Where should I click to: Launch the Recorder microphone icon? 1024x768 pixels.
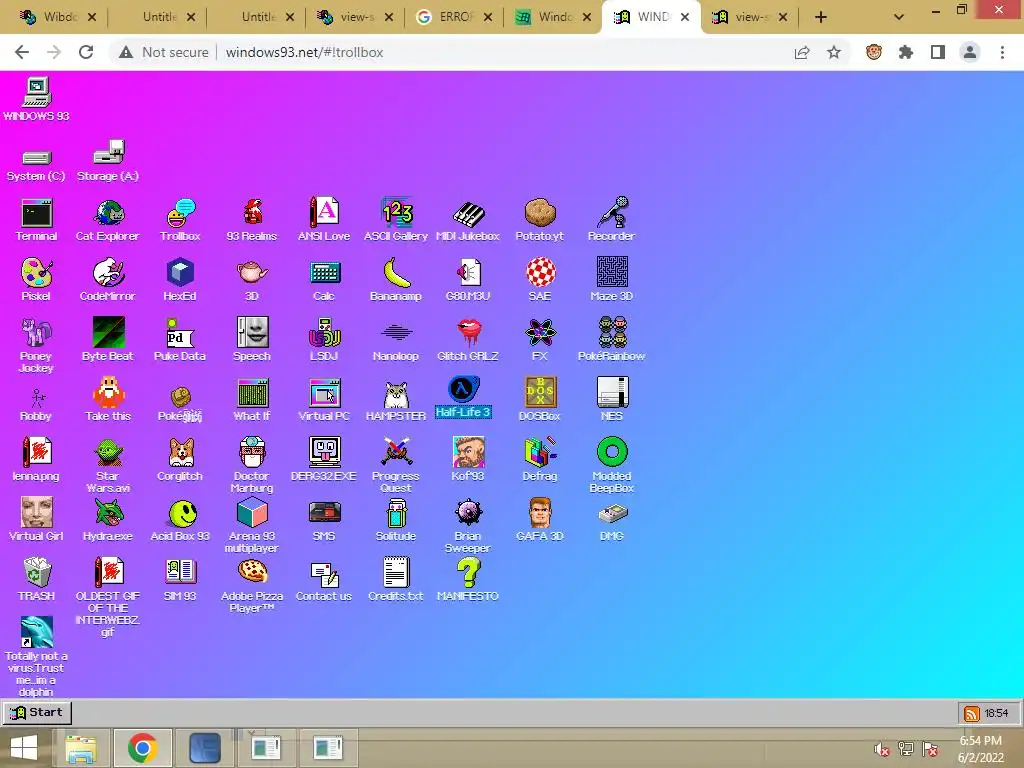tap(611, 220)
